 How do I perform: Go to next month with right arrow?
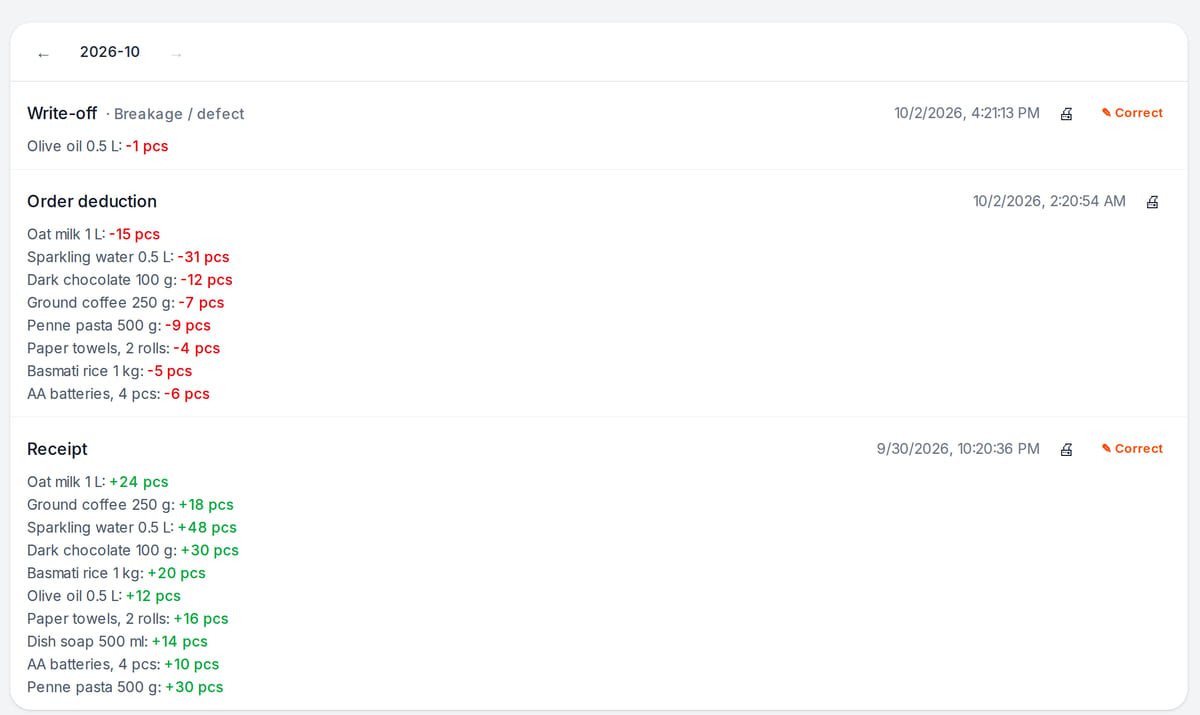click(x=176, y=54)
